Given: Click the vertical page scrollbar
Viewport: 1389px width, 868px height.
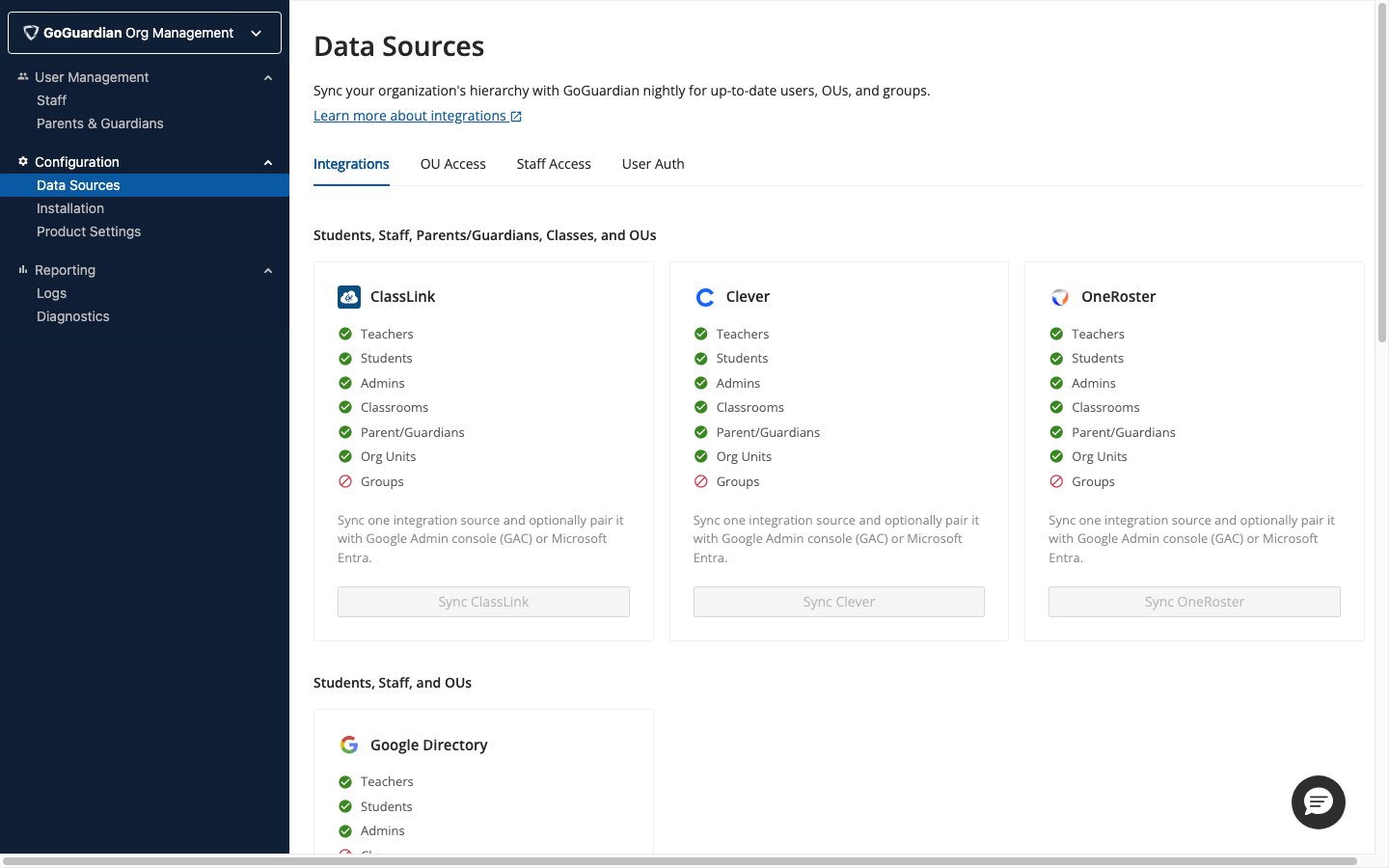Looking at the screenshot, I should point(1381,174).
